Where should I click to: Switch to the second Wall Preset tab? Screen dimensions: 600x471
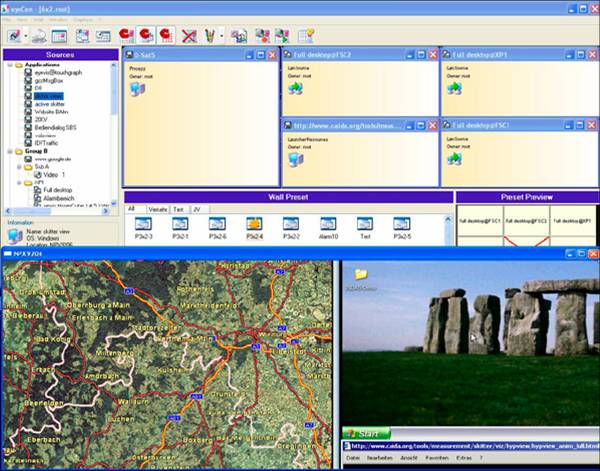(x=158, y=209)
